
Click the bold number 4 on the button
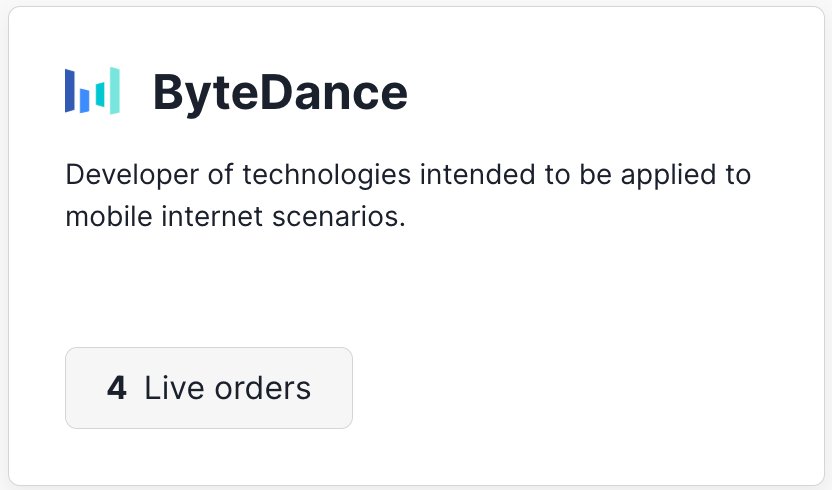coord(117,388)
